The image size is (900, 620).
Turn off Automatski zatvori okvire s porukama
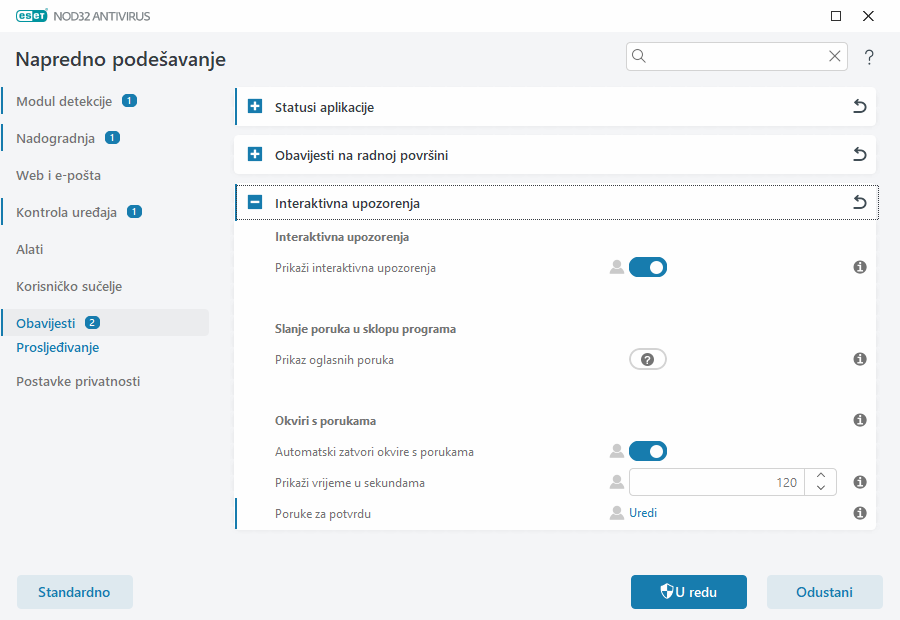(647, 451)
